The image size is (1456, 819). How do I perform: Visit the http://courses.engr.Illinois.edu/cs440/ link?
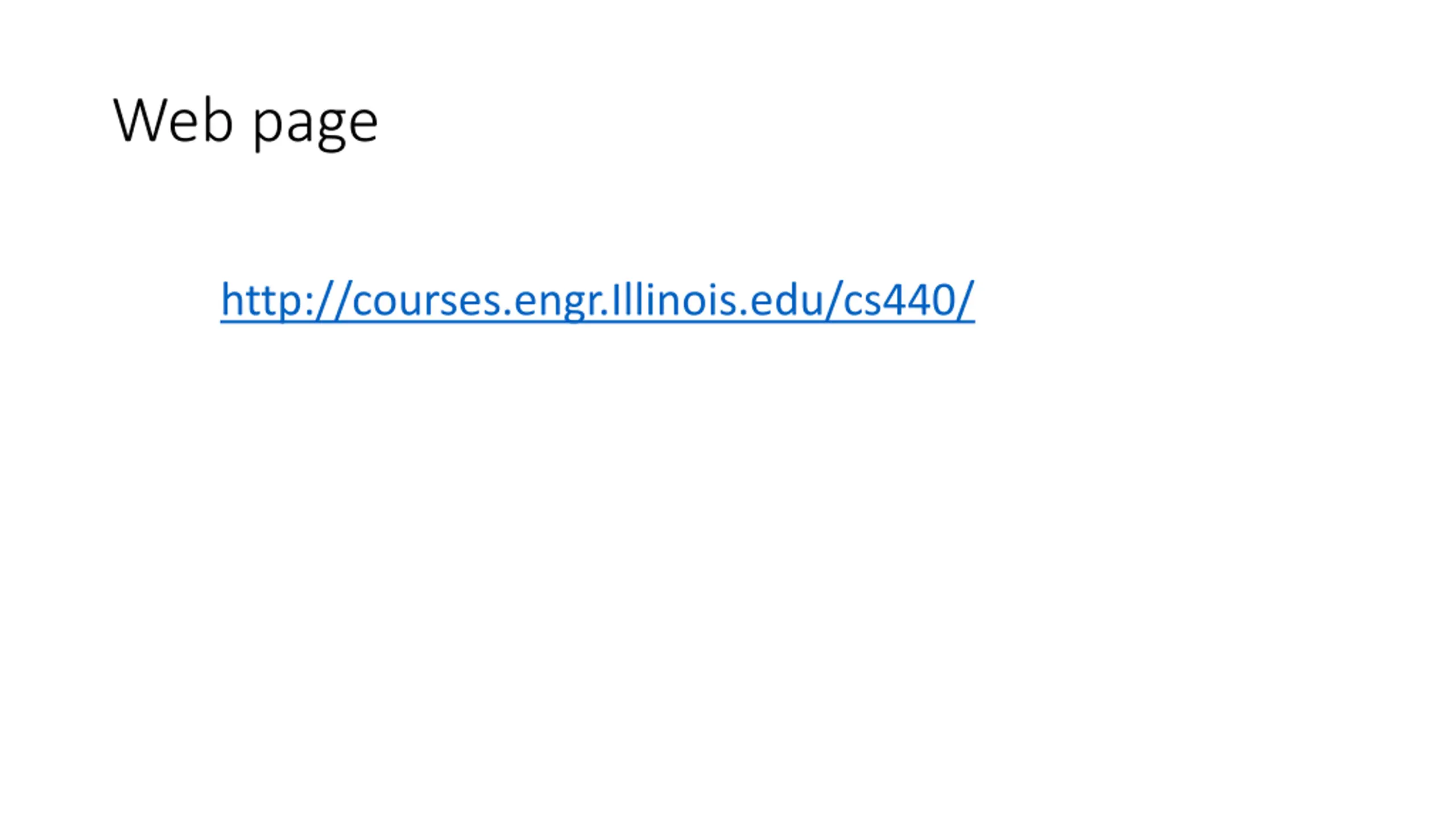597,300
